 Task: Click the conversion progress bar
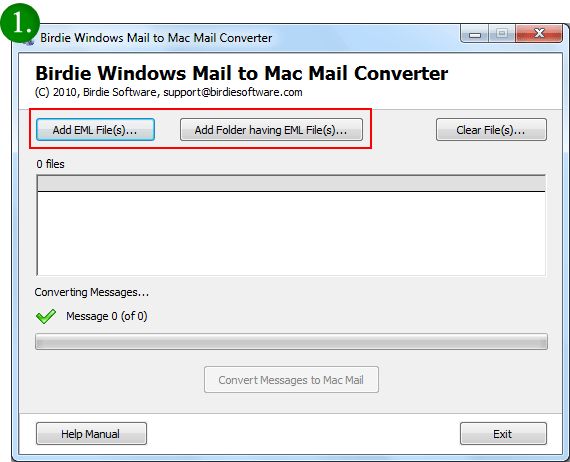(291, 342)
